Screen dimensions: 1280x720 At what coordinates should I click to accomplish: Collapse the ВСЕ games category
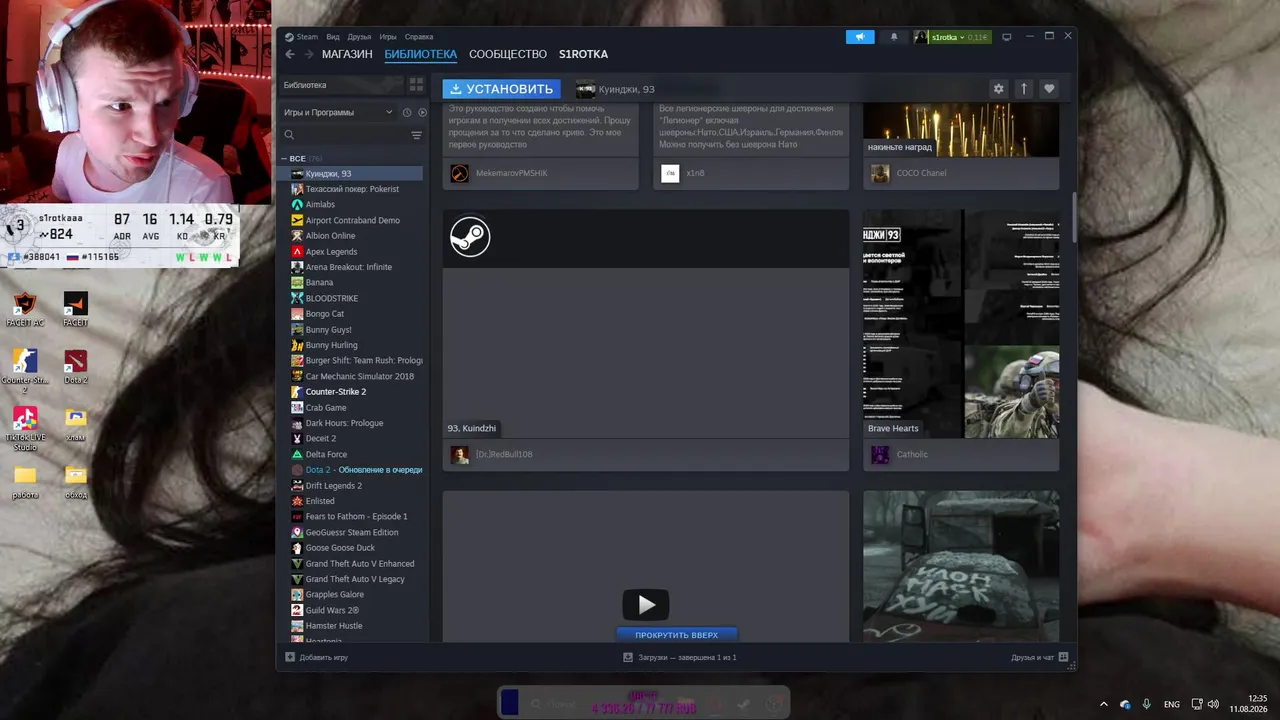tap(286, 158)
